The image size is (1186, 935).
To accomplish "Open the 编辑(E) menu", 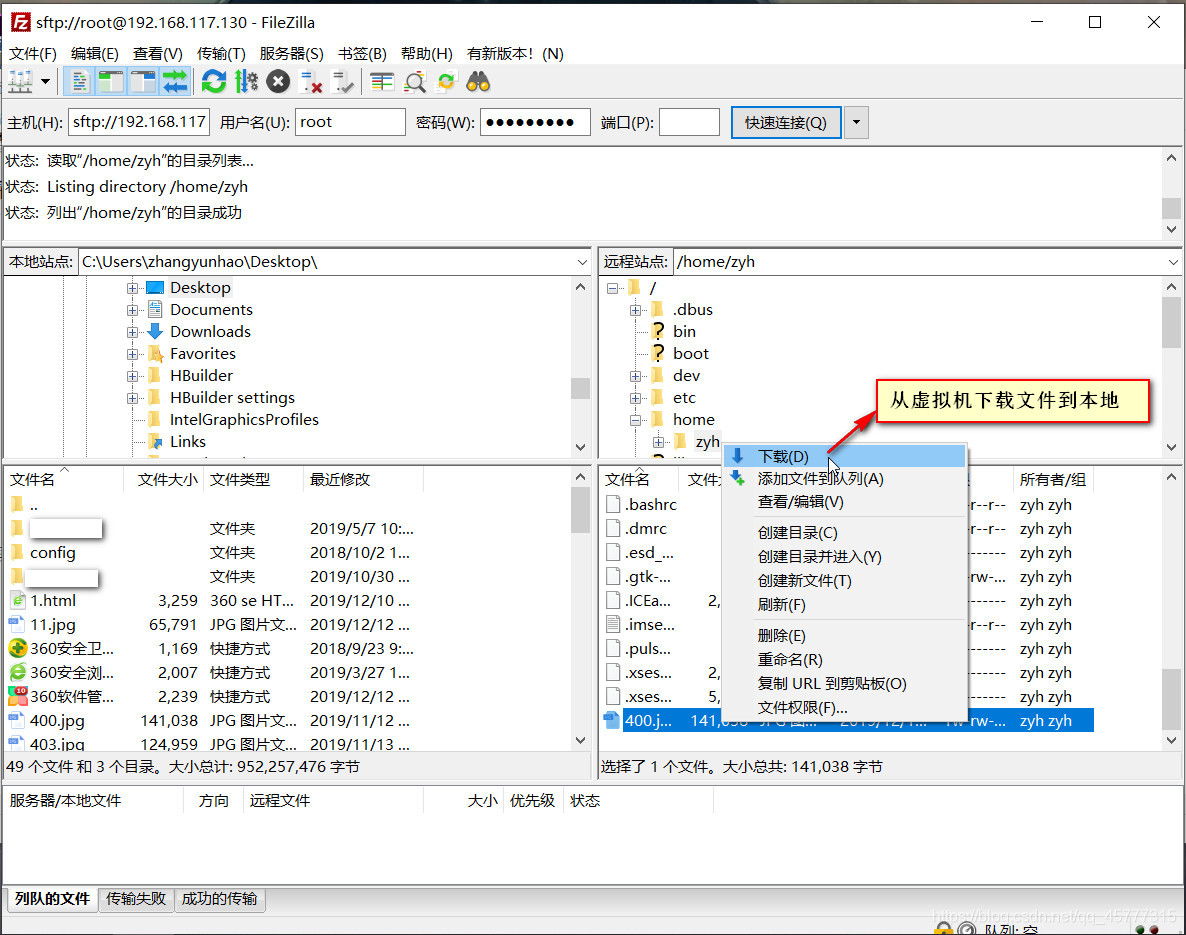I will [95, 54].
